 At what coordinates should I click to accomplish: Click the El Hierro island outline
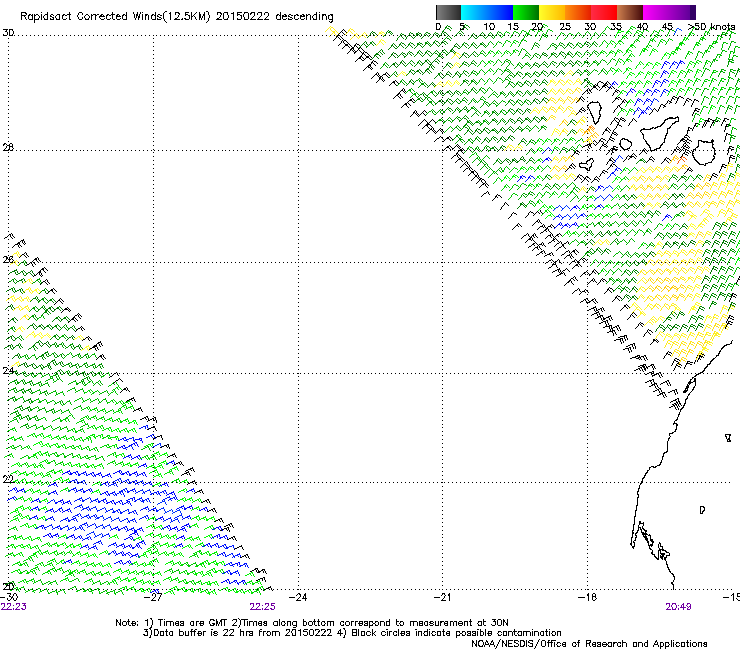(587, 164)
